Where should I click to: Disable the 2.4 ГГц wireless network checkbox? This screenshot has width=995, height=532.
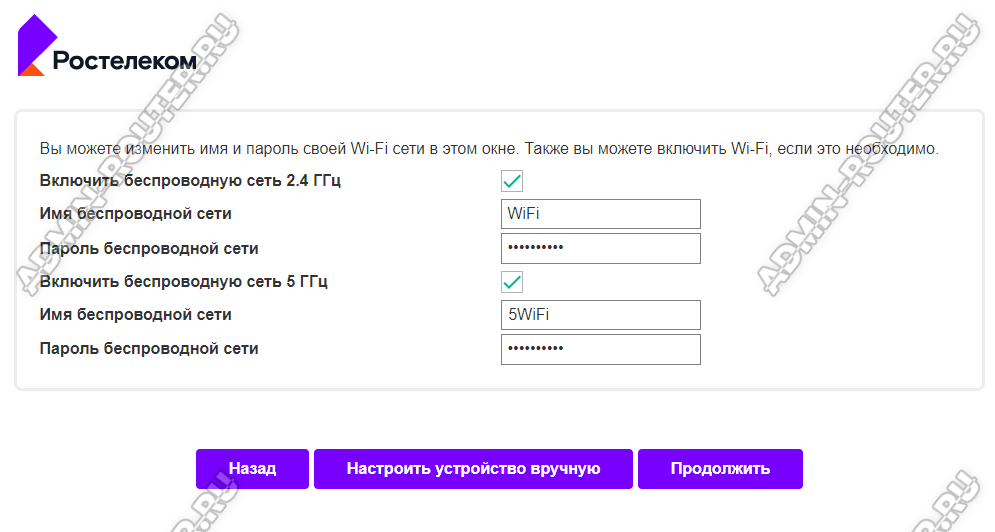[x=512, y=181]
